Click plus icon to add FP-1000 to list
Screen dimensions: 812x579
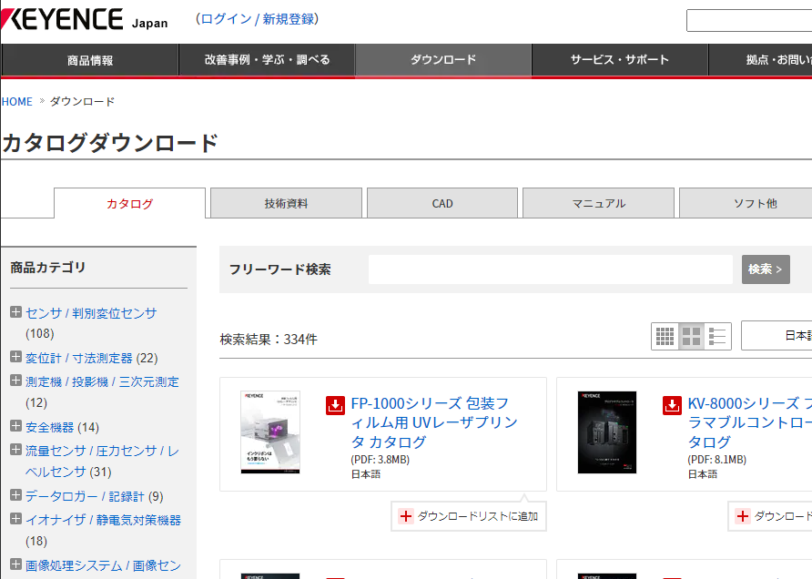click(x=405, y=516)
